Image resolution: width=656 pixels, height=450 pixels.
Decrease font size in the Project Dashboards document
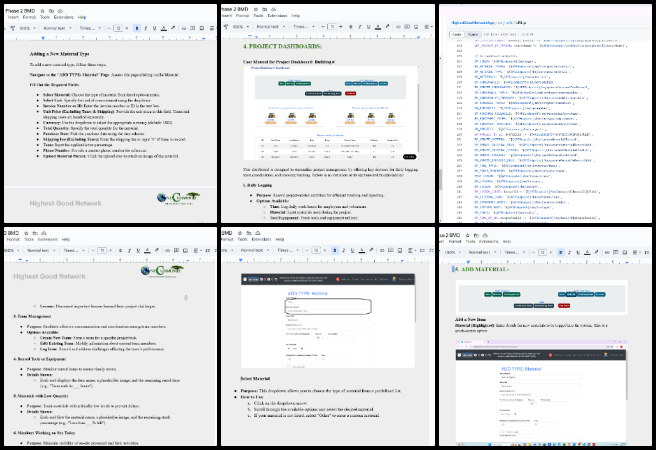(x=323, y=26)
